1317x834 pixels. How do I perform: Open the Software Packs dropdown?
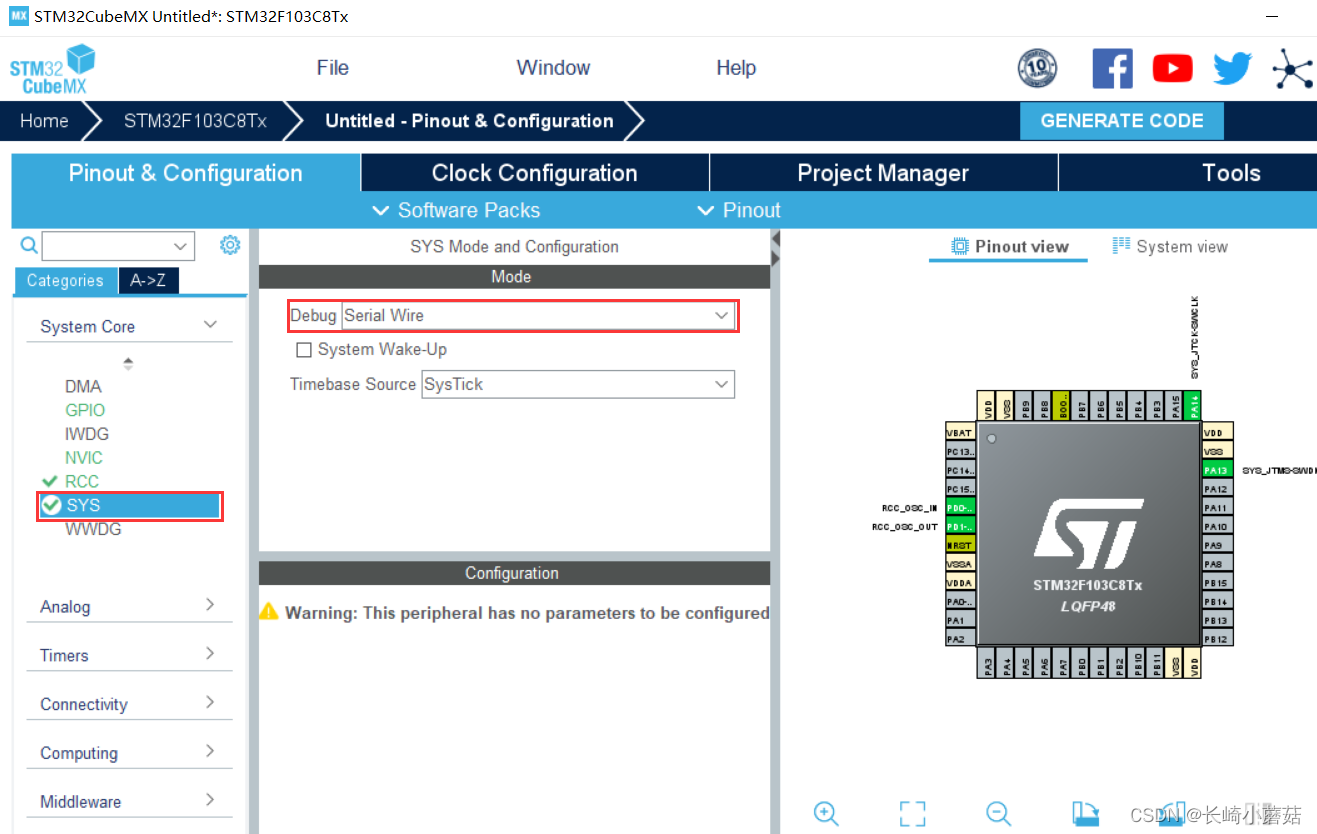pos(456,210)
